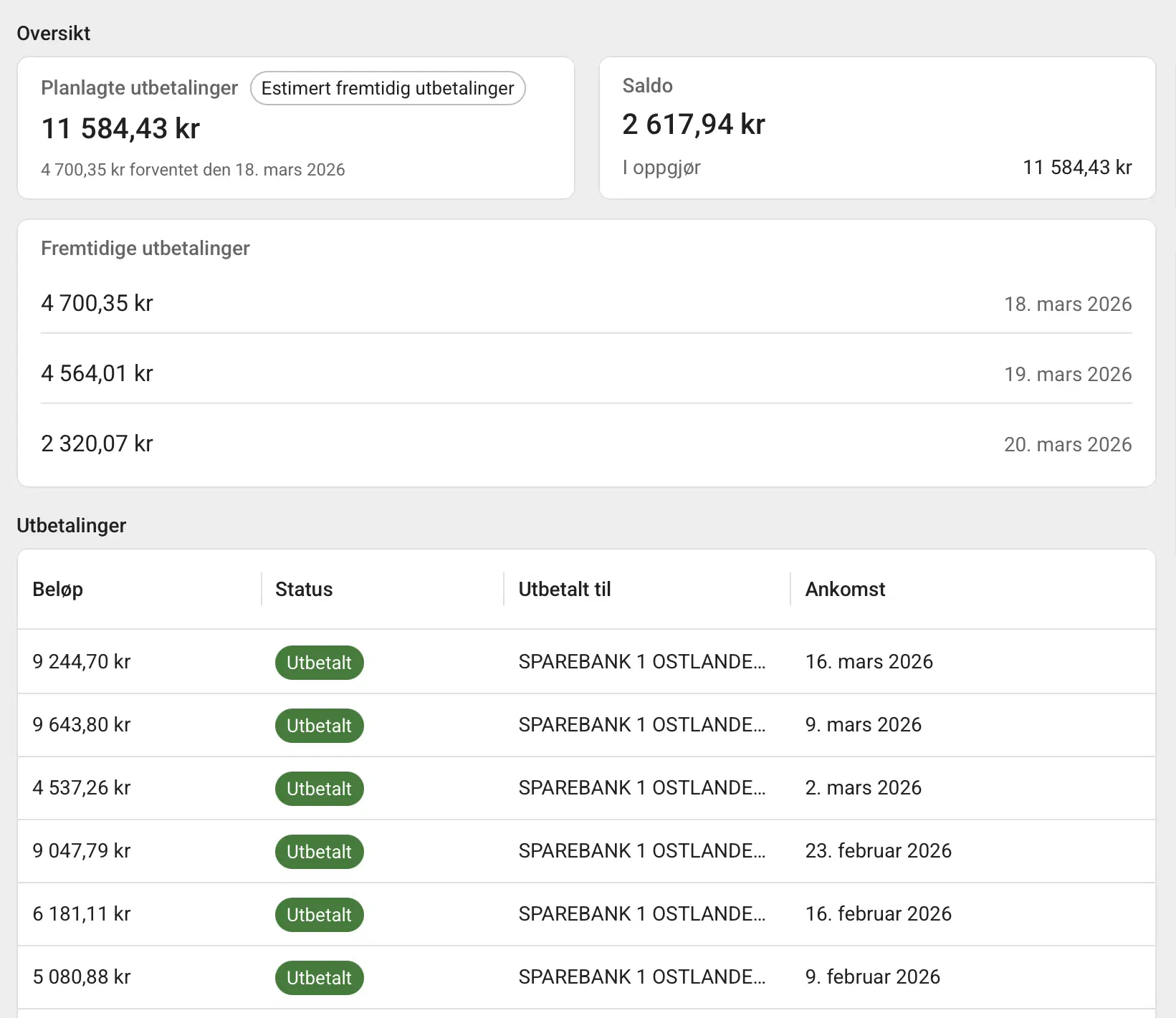
Task: Open the 5 080,88 kr payout
Action: 82,977
